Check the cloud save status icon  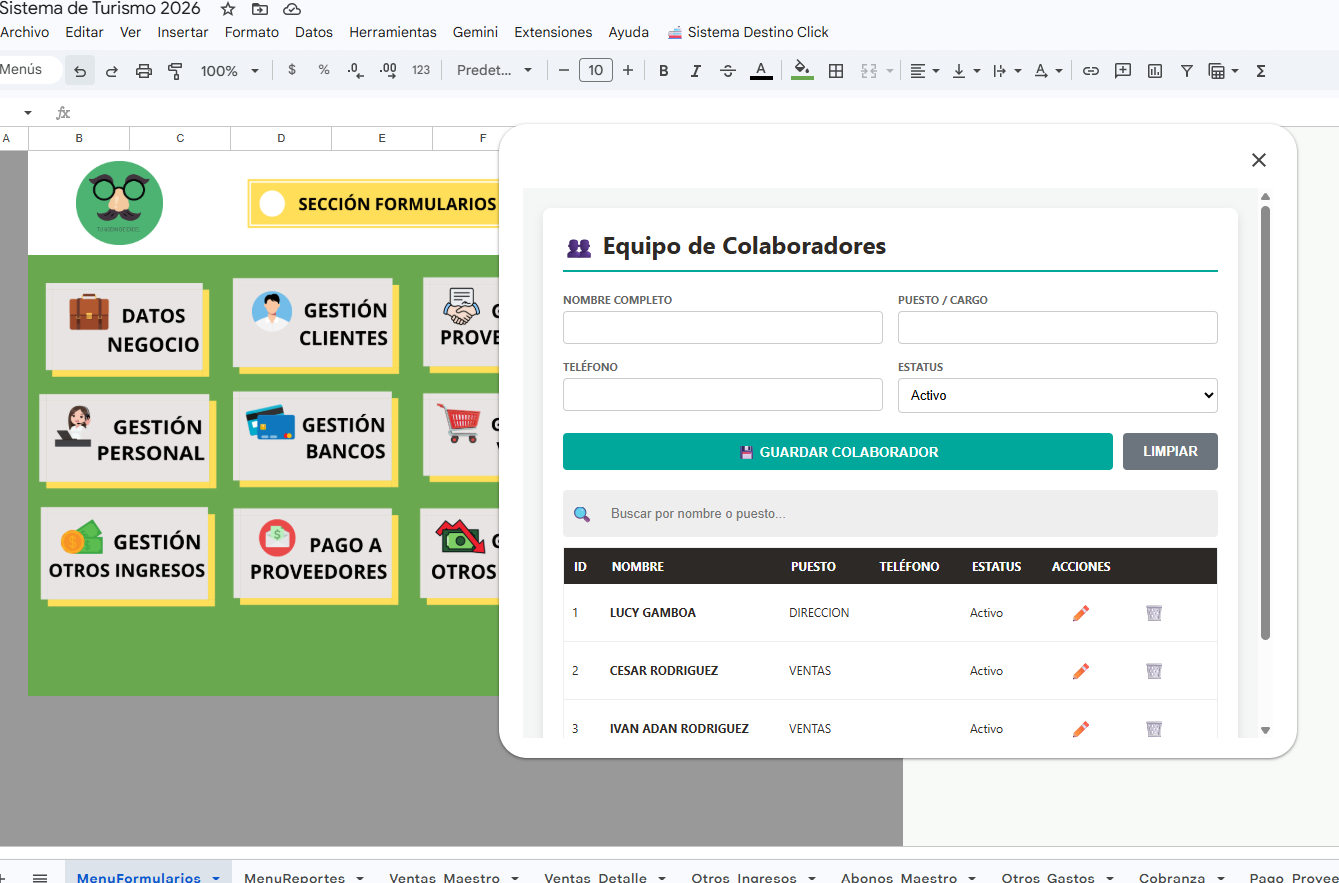tap(292, 9)
